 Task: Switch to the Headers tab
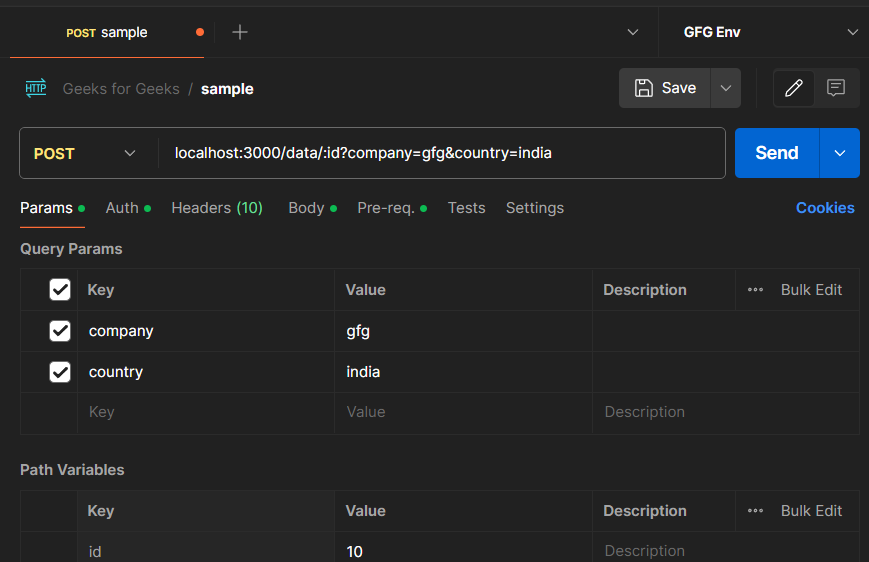217,208
